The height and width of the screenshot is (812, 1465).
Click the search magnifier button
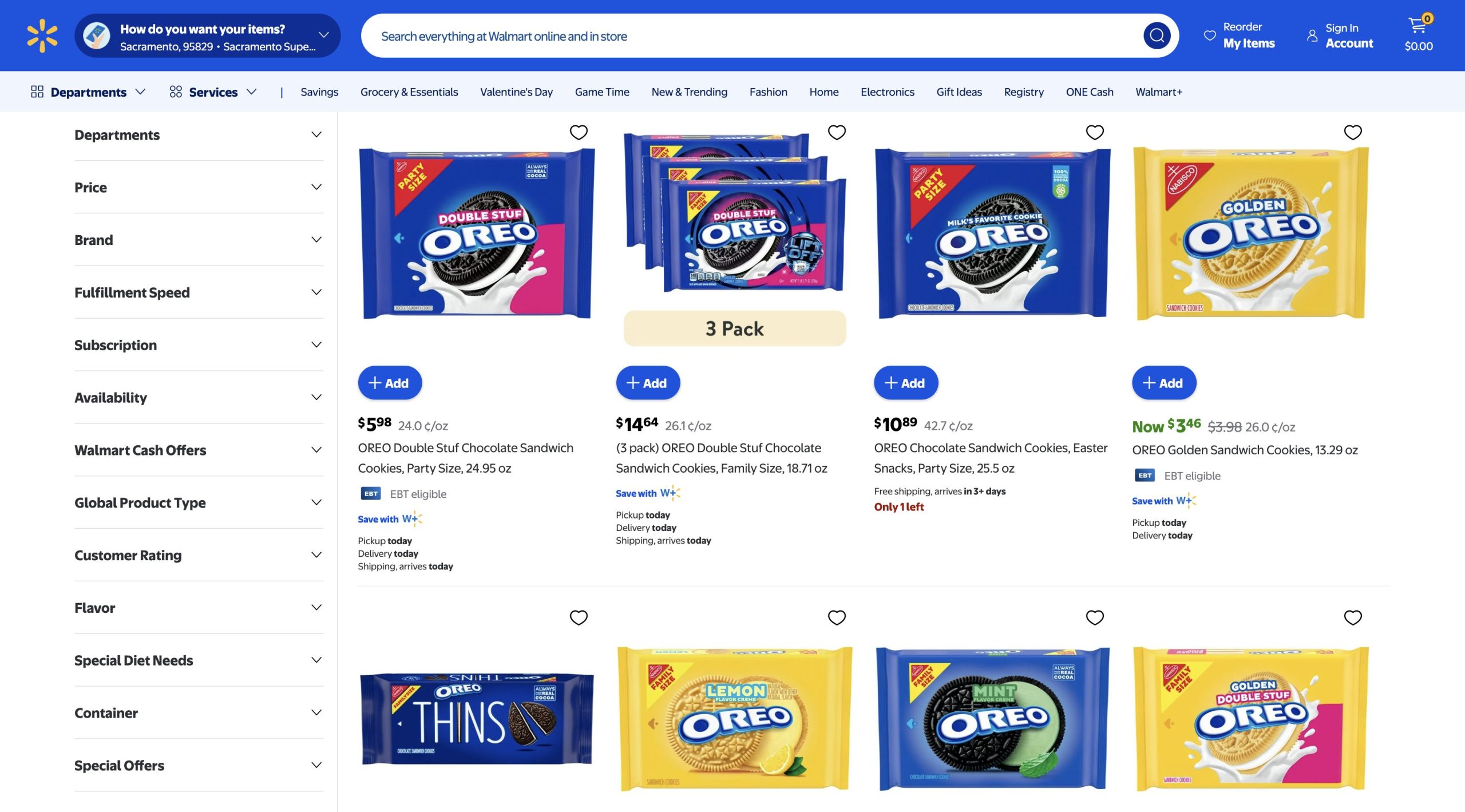[1157, 36]
